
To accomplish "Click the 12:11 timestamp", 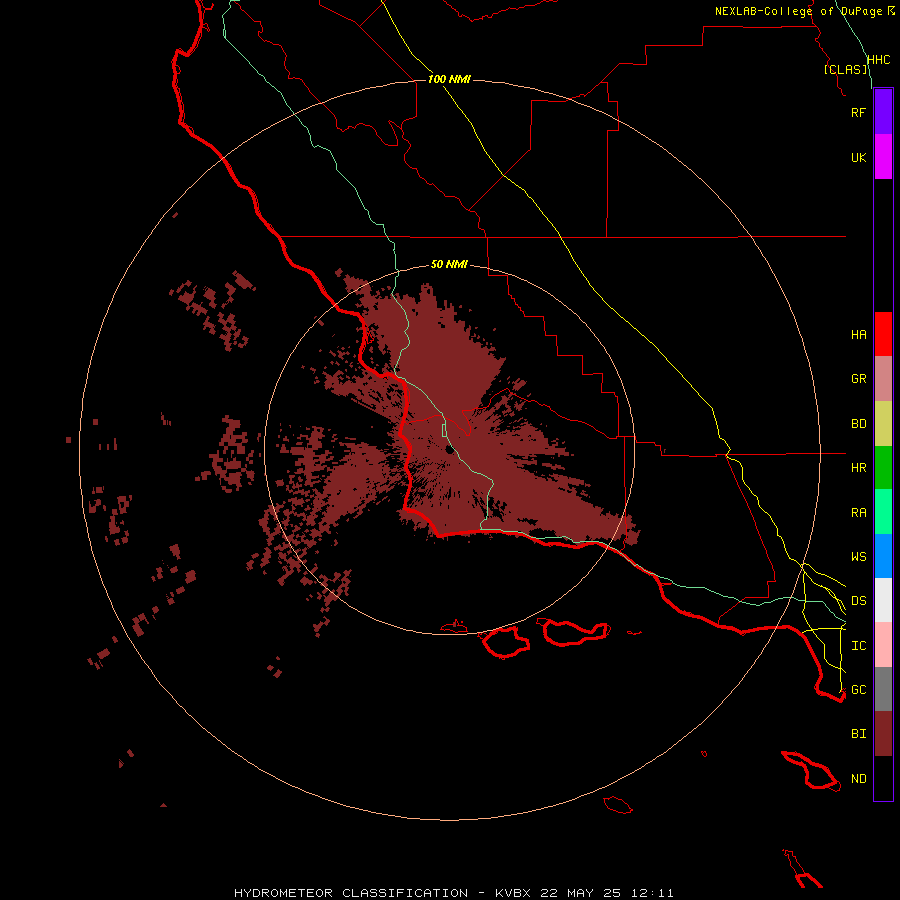I will click(652, 893).
